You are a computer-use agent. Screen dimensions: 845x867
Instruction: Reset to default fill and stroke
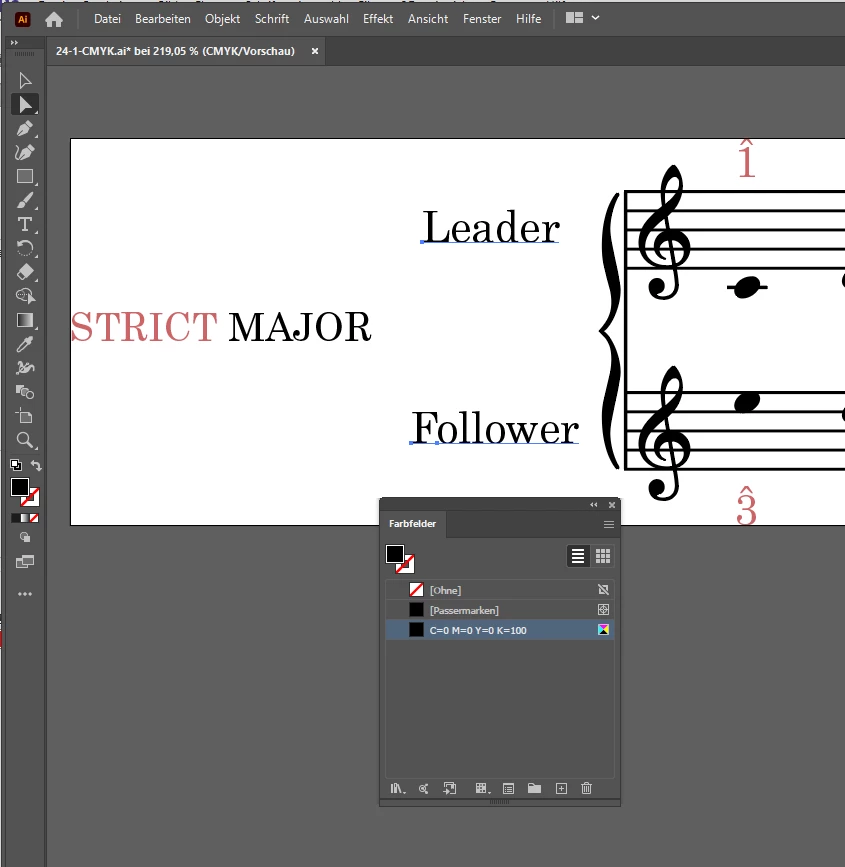(16, 465)
